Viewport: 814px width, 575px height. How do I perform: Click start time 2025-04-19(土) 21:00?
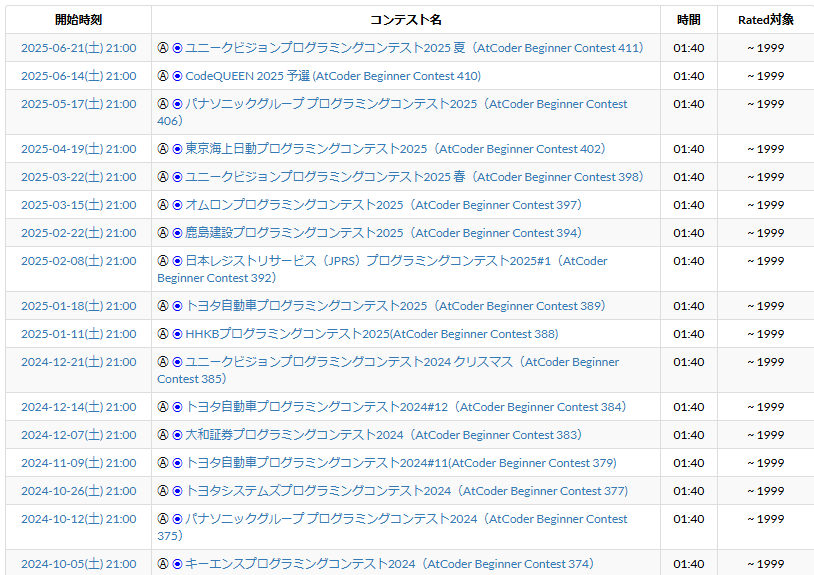pos(79,149)
